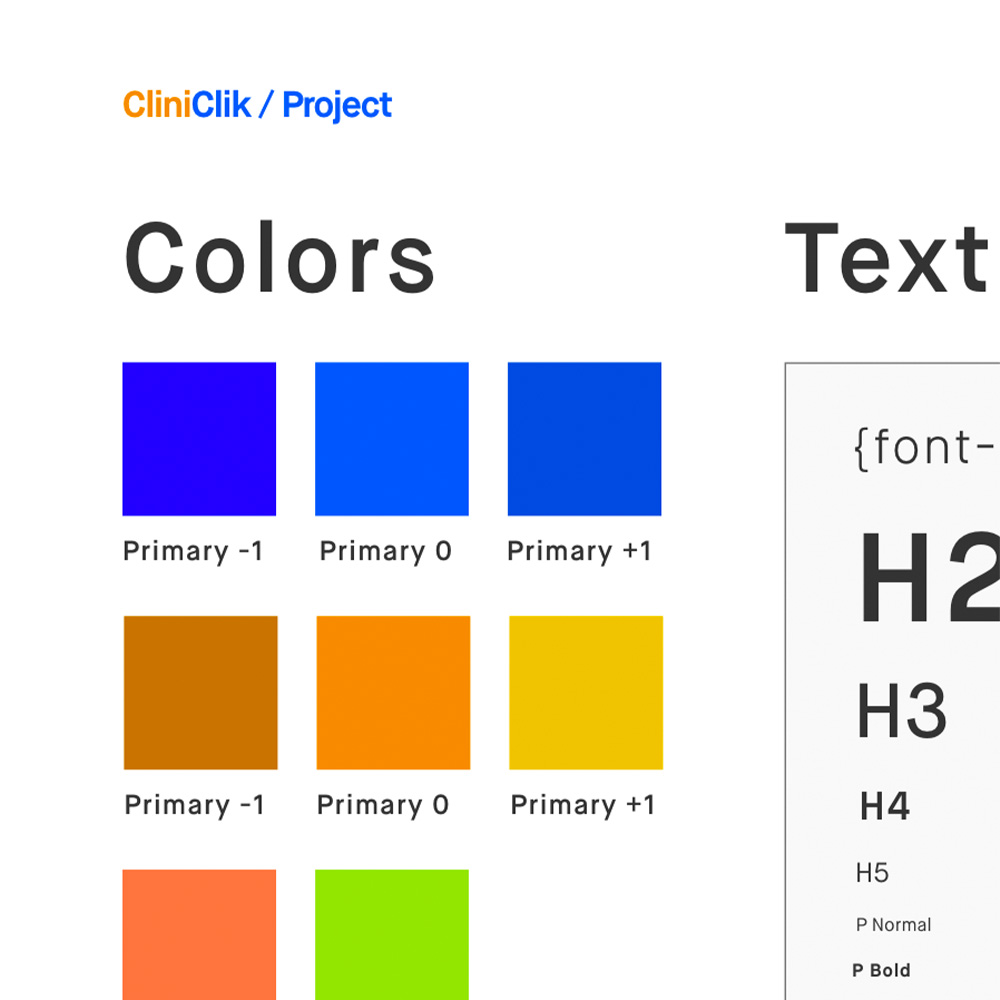
Task: Select the dark blue Primary -1 swatch
Action: tap(199, 439)
